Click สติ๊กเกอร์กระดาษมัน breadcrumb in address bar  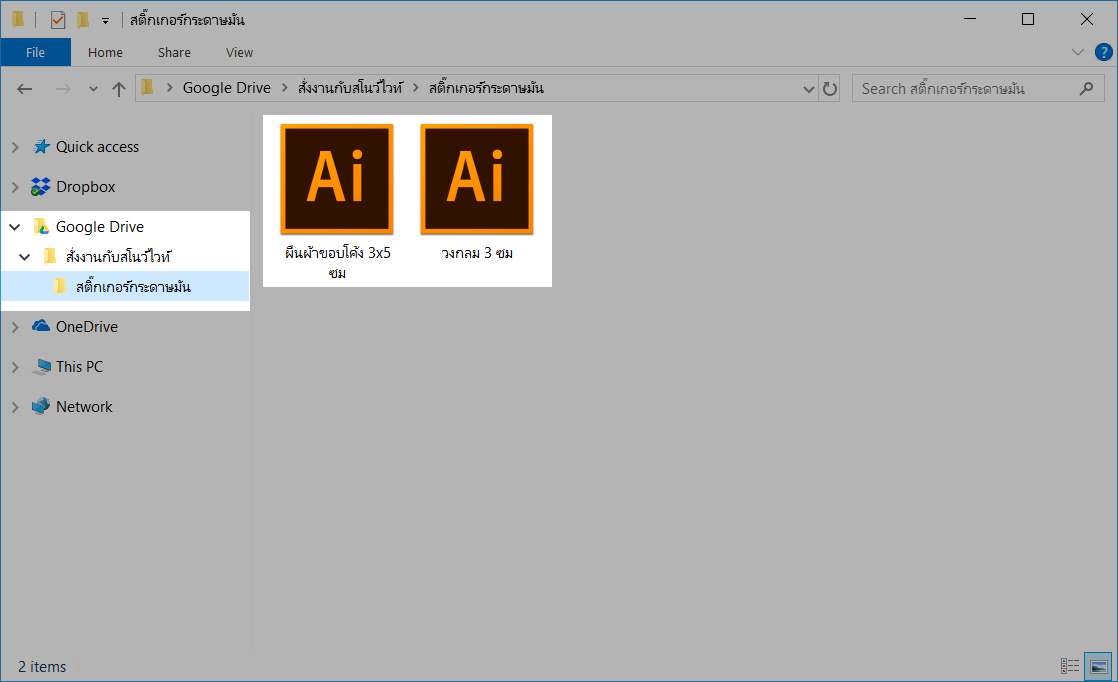click(486, 88)
